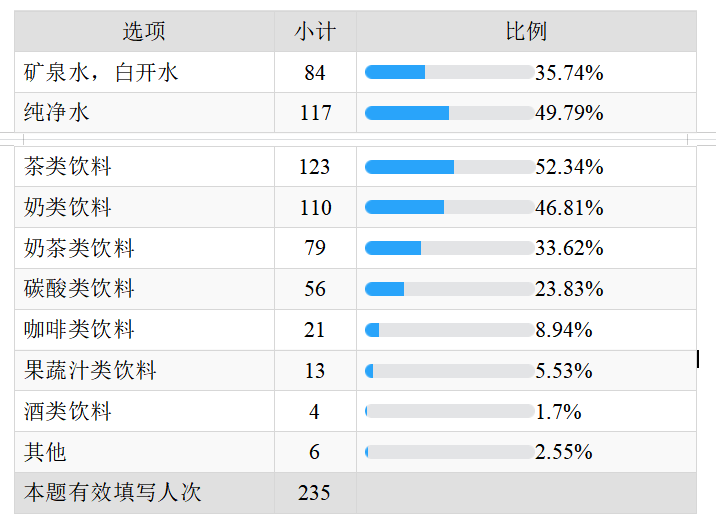The width and height of the screenshot is (716, 518).
Task: Click the 其他 row label
Action: coord(45,452)
